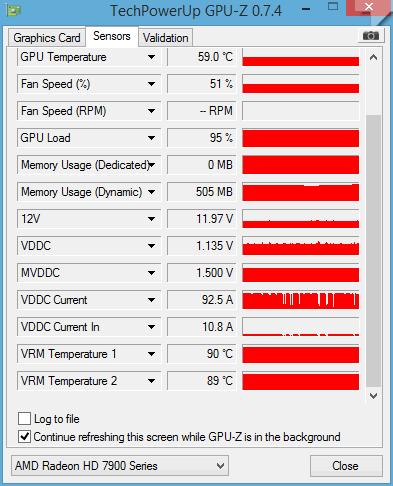
Task: Select AMD Radeon HD 7900 Series combo box
Action: (120, 466)
